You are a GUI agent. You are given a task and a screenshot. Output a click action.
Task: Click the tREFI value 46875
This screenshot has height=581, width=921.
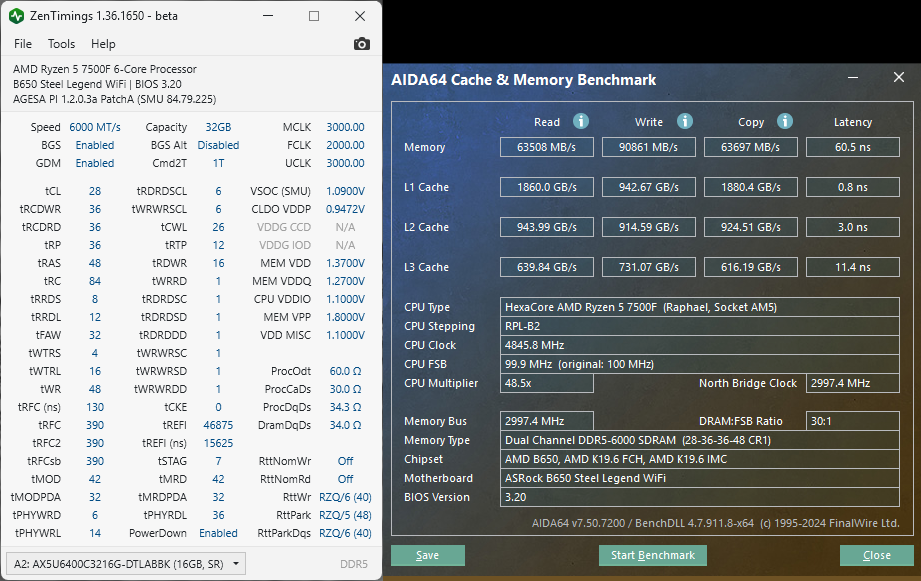(x=218, y=425)
